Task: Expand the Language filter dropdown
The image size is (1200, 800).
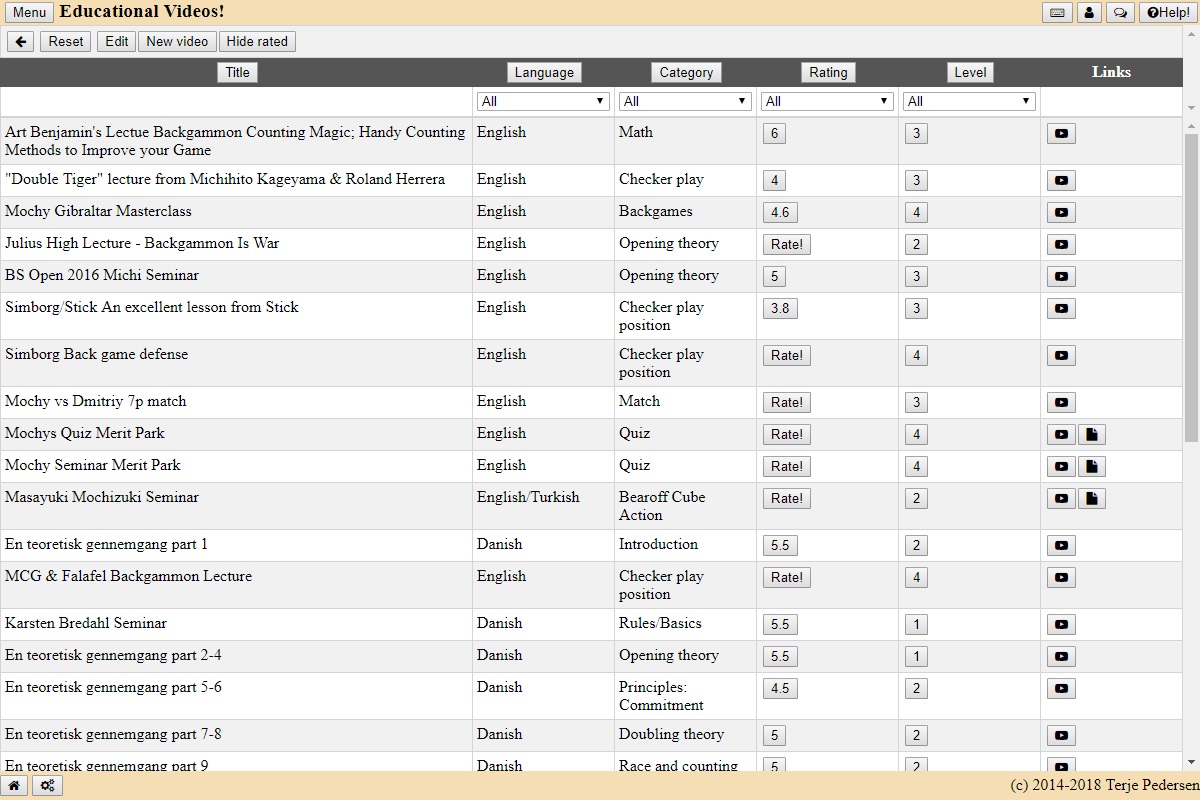Action: click(x=543, y=101)
